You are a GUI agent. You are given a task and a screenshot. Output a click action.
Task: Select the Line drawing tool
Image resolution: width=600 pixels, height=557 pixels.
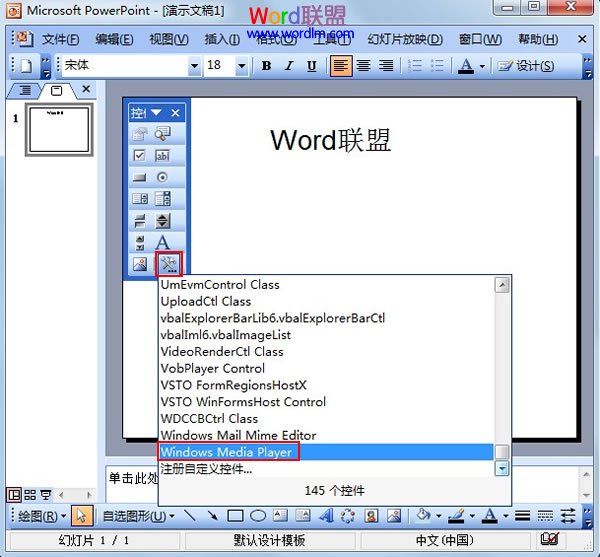[x=190, y=516]
